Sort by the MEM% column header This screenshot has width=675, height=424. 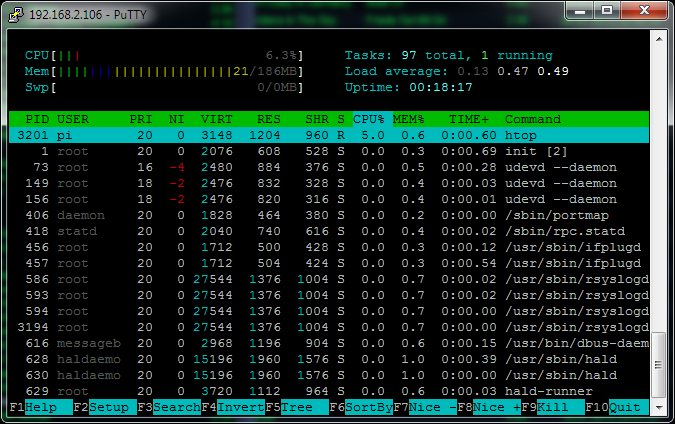click(410, 119)
